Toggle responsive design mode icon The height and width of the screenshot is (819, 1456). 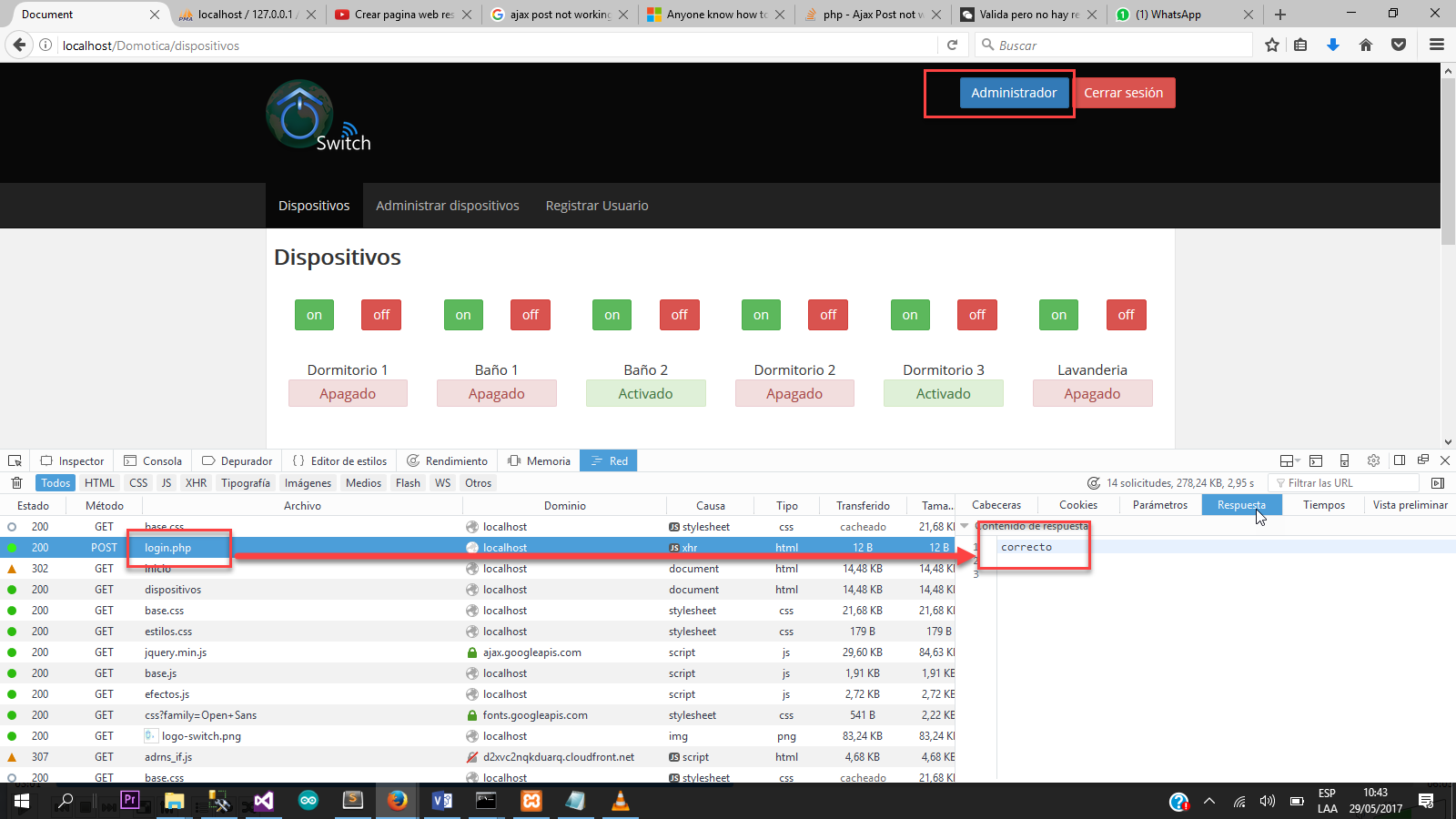coord(1344,460)
